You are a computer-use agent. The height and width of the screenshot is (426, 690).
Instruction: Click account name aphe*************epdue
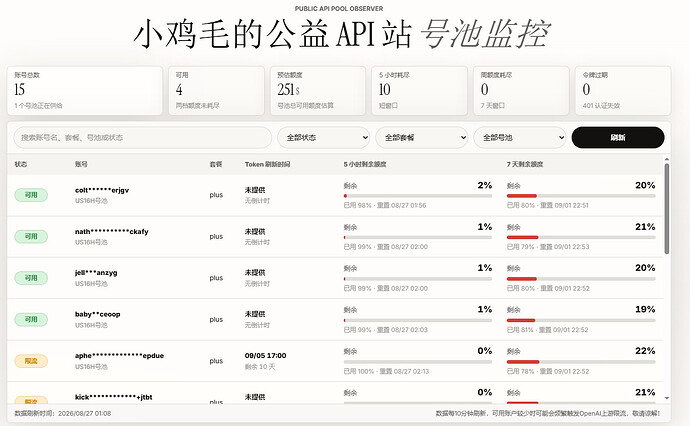click(119, 356)
